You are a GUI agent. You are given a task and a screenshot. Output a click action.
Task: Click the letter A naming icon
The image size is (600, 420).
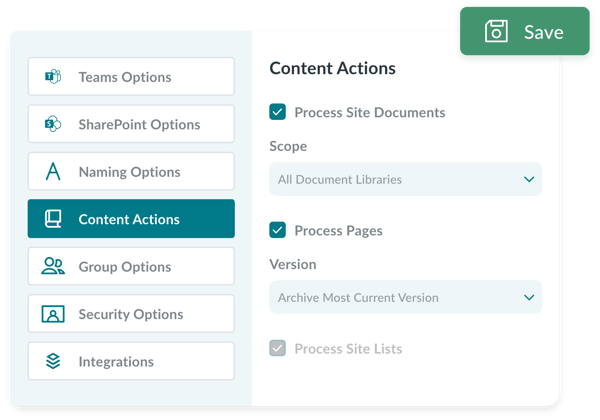[x=53, y=171]
